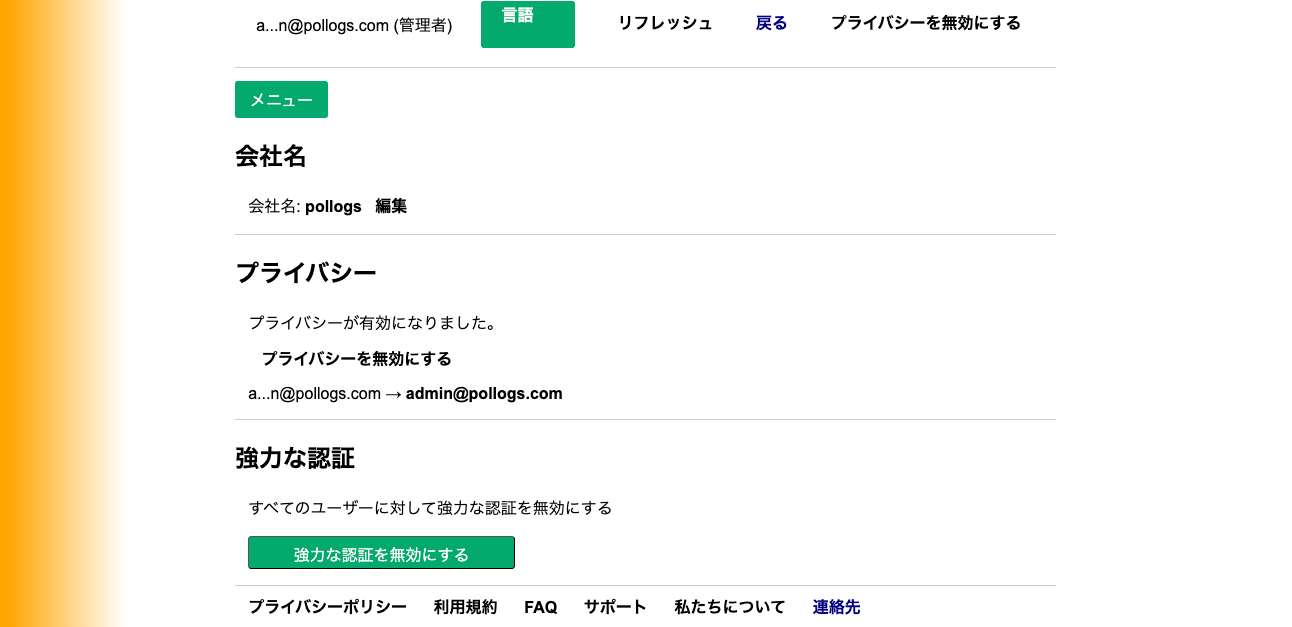Image resolution: width=1292 pixels, height=627 pixels.
Task: Open the プライバシーポリシー page
Action: [328, 606]
